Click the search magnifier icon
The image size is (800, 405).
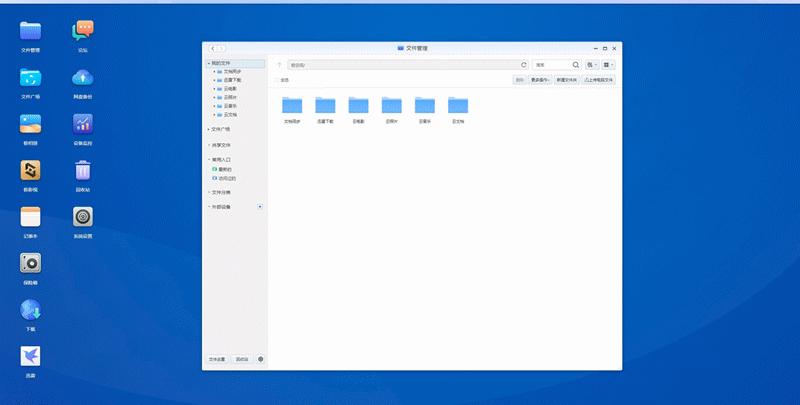pyautogui.click(x=575, y=64)
